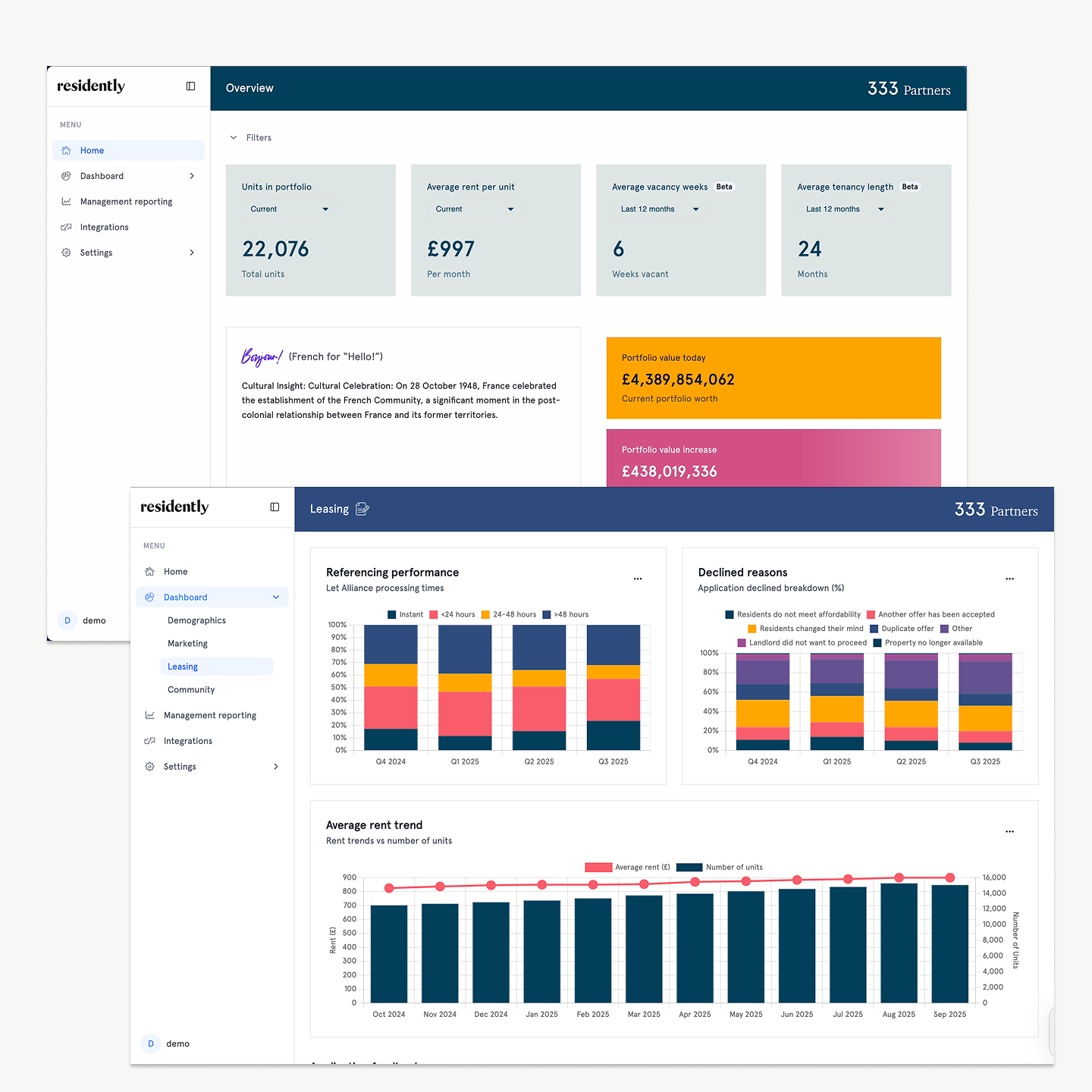This screenshot has width=1092, height=1092.
Task: Click Portfolio value increase pink card
Action: pyautogui.click(x=773, y=458)
